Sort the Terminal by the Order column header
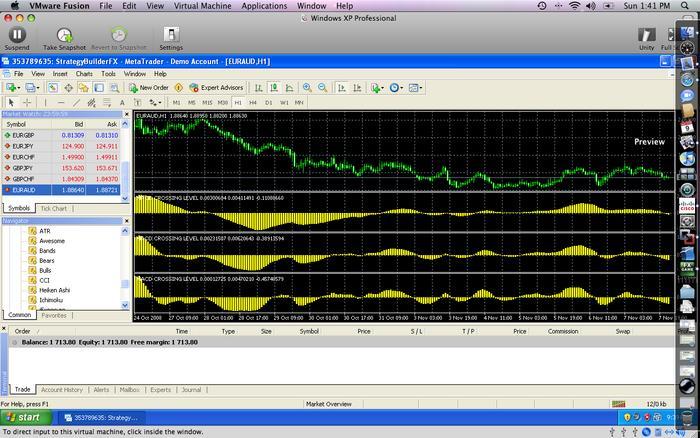 22,331
